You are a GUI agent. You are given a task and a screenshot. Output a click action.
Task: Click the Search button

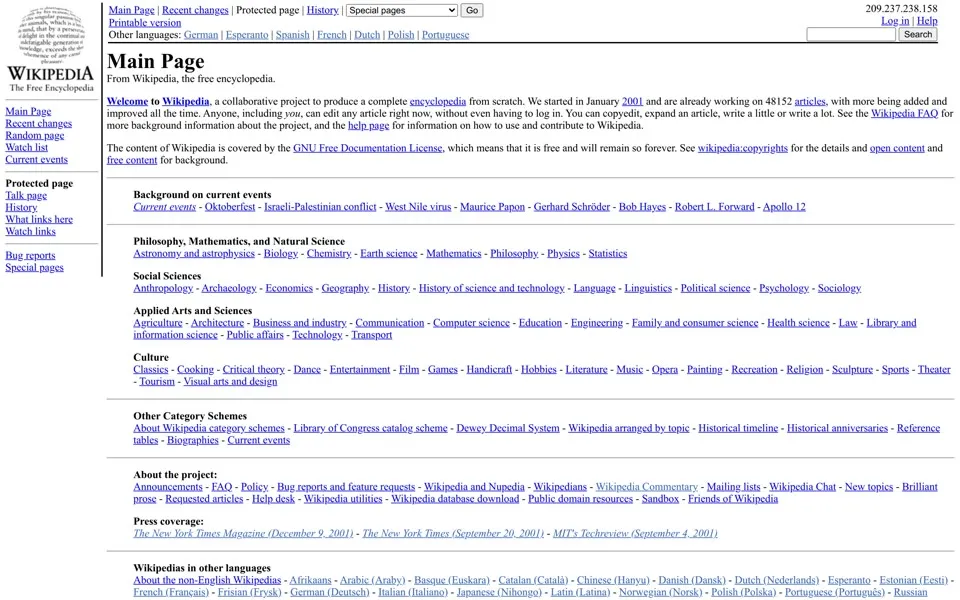pyautogui.click(x=918, y=34)
